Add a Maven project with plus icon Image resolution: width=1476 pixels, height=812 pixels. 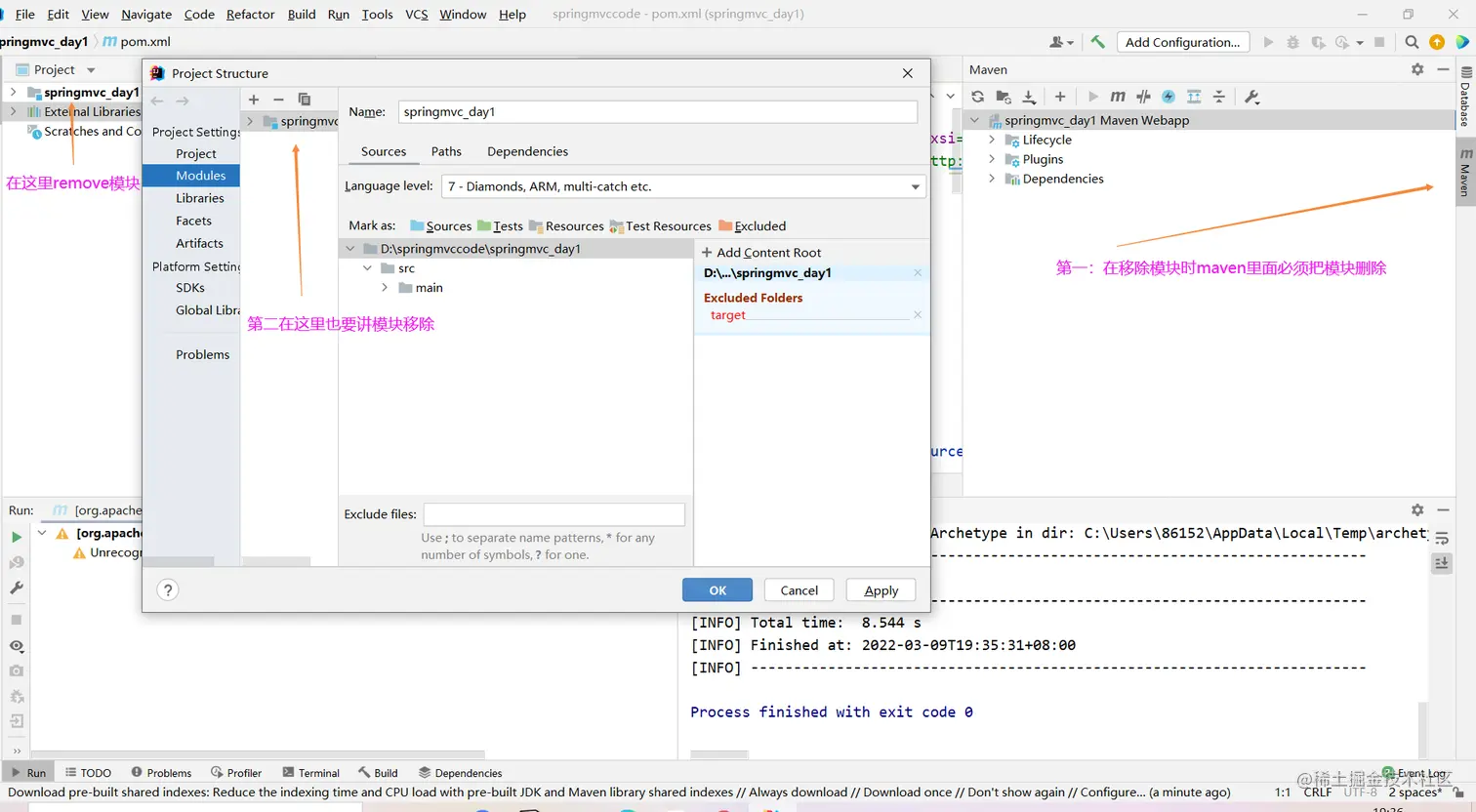[x=1060, y=97]
